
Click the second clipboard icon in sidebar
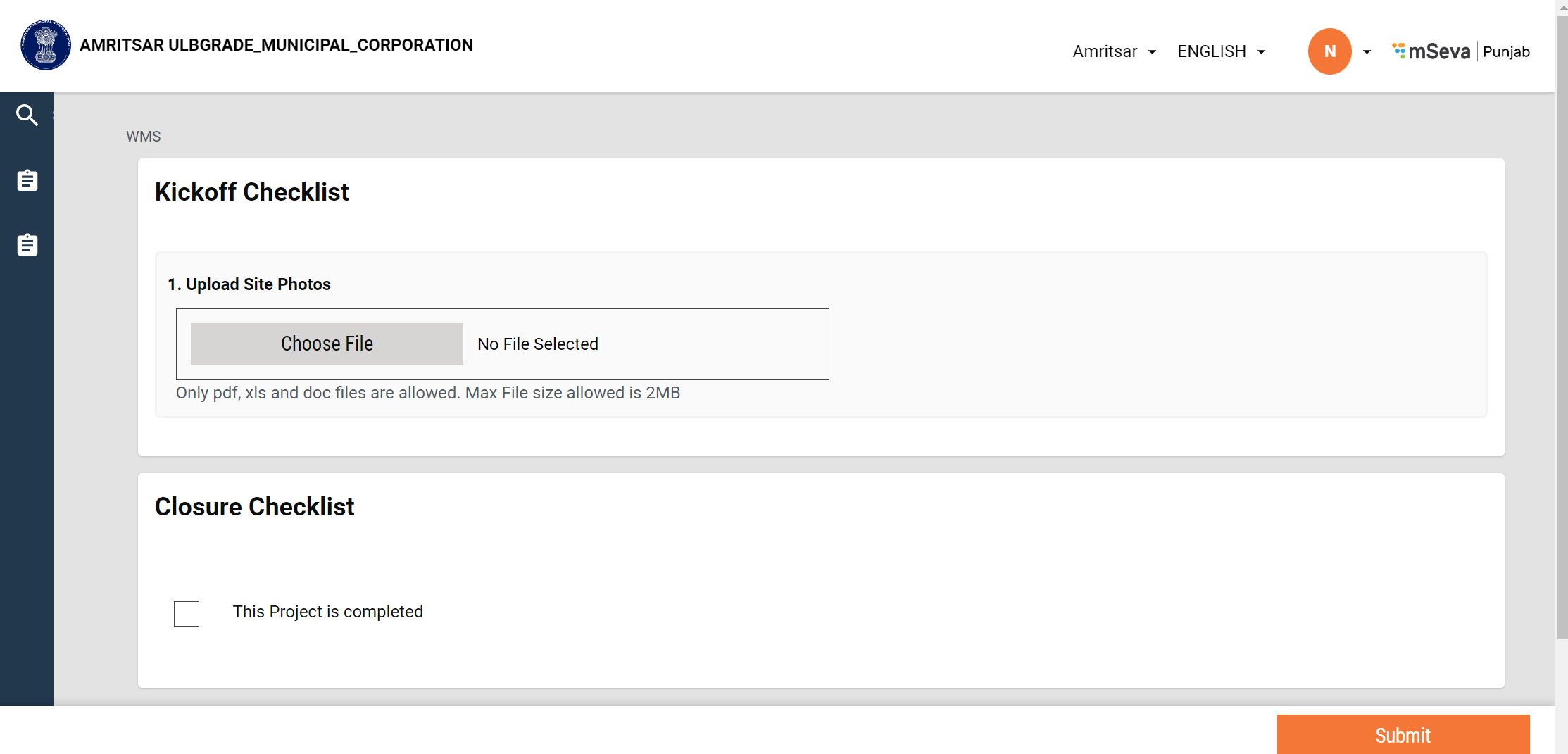tap(27, 245)
